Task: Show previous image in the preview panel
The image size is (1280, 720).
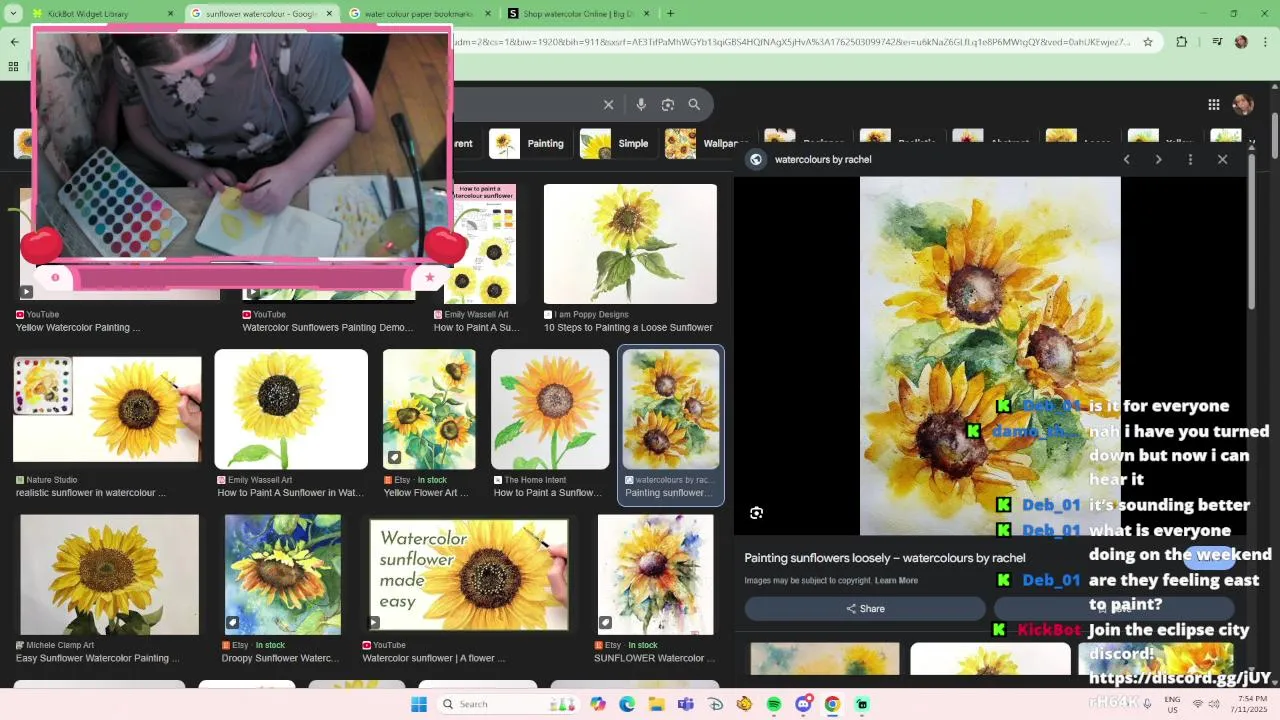Action: [1127, 159]
